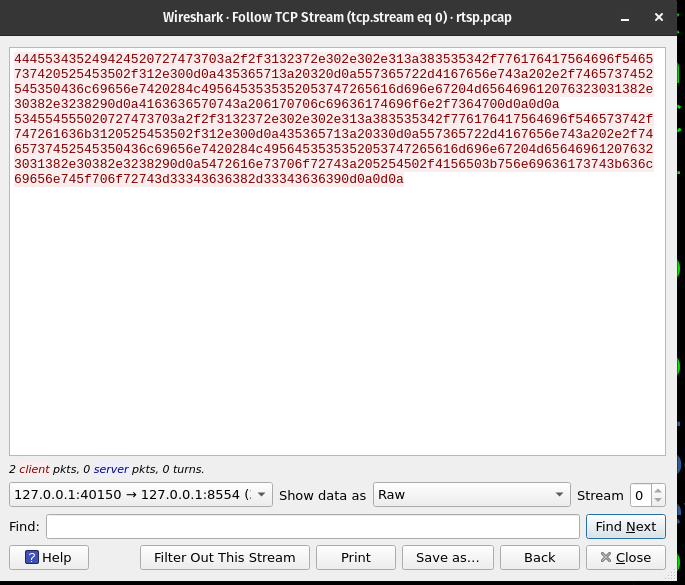
Task: Expand the Show data as Raw dropdown
Action: coord(471,495)
